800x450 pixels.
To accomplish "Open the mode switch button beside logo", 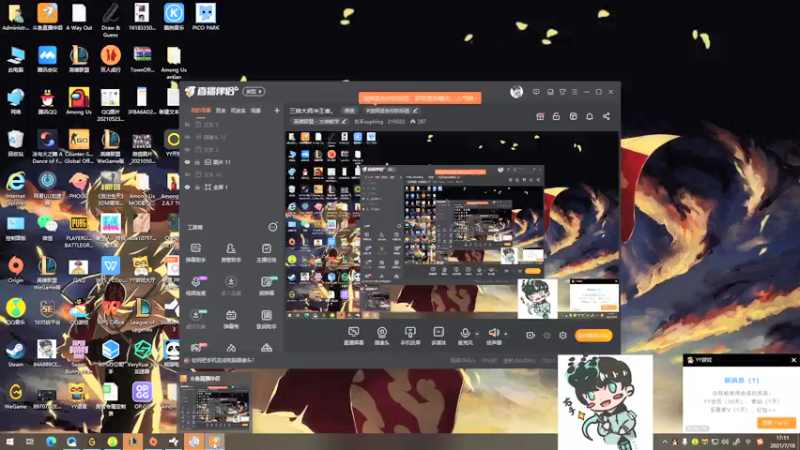I will (x=254, y=91).
